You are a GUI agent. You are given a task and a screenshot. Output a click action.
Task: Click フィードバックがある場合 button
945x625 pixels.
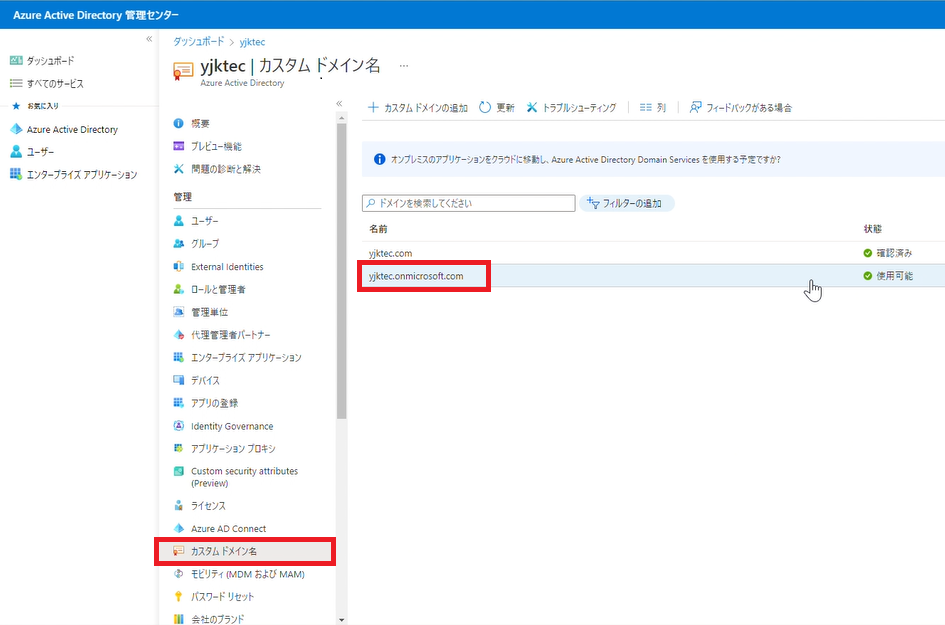(740, 107)
